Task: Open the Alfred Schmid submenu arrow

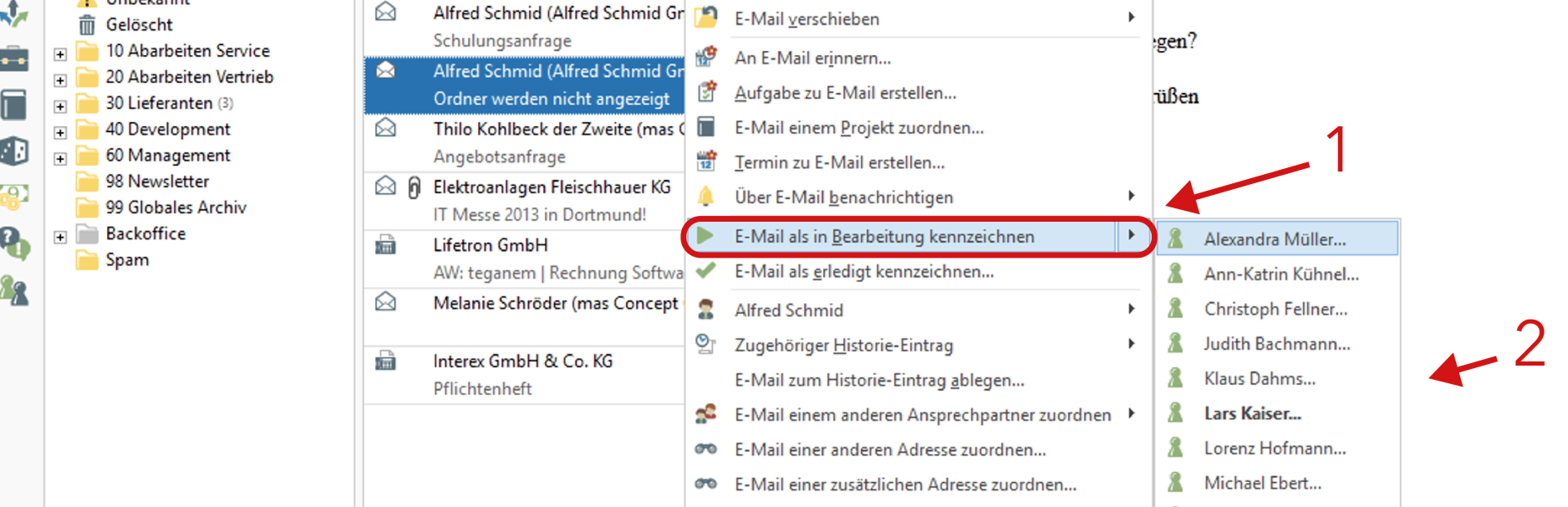Action: tap(1133, 310)
